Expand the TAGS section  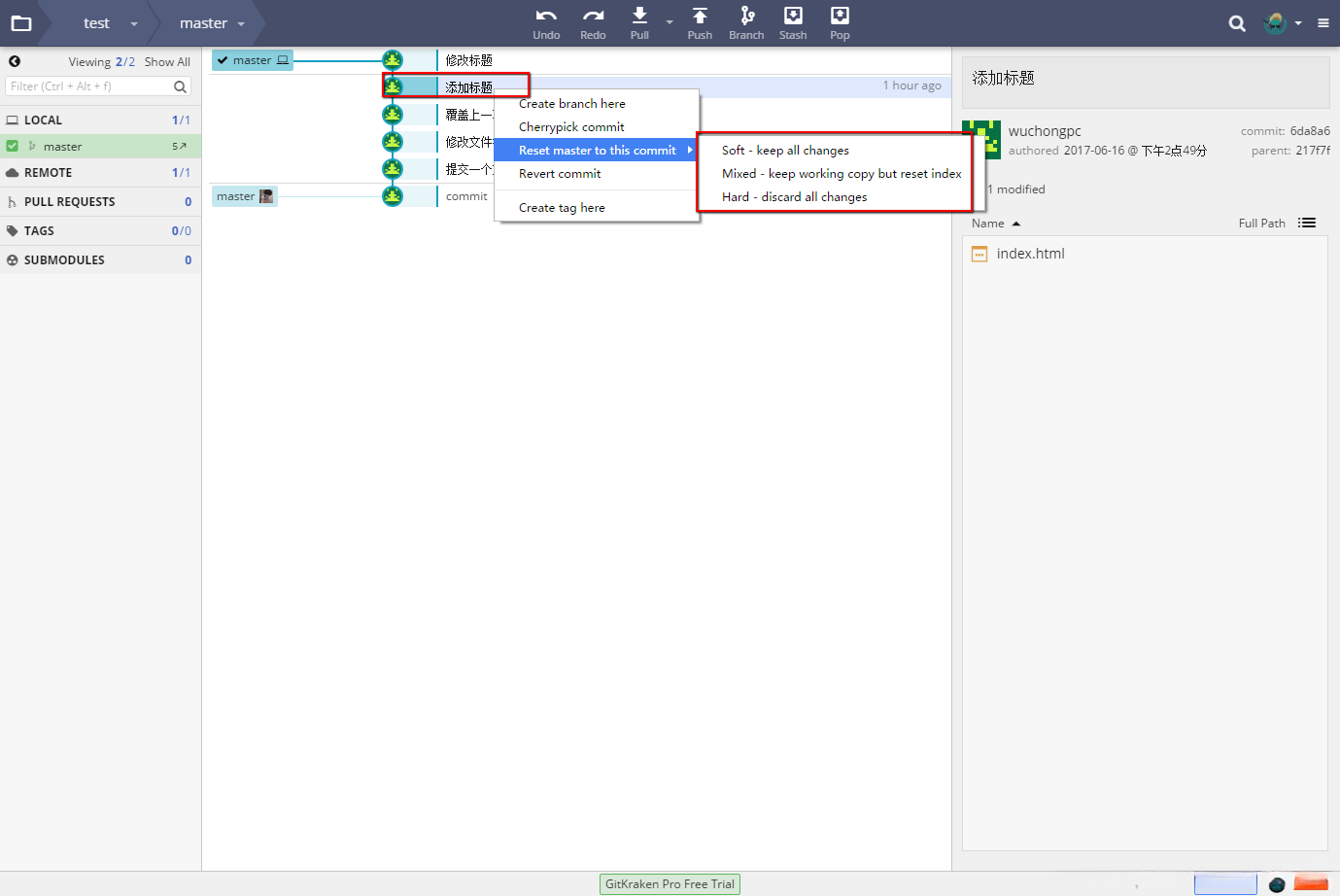coord(100,230)
